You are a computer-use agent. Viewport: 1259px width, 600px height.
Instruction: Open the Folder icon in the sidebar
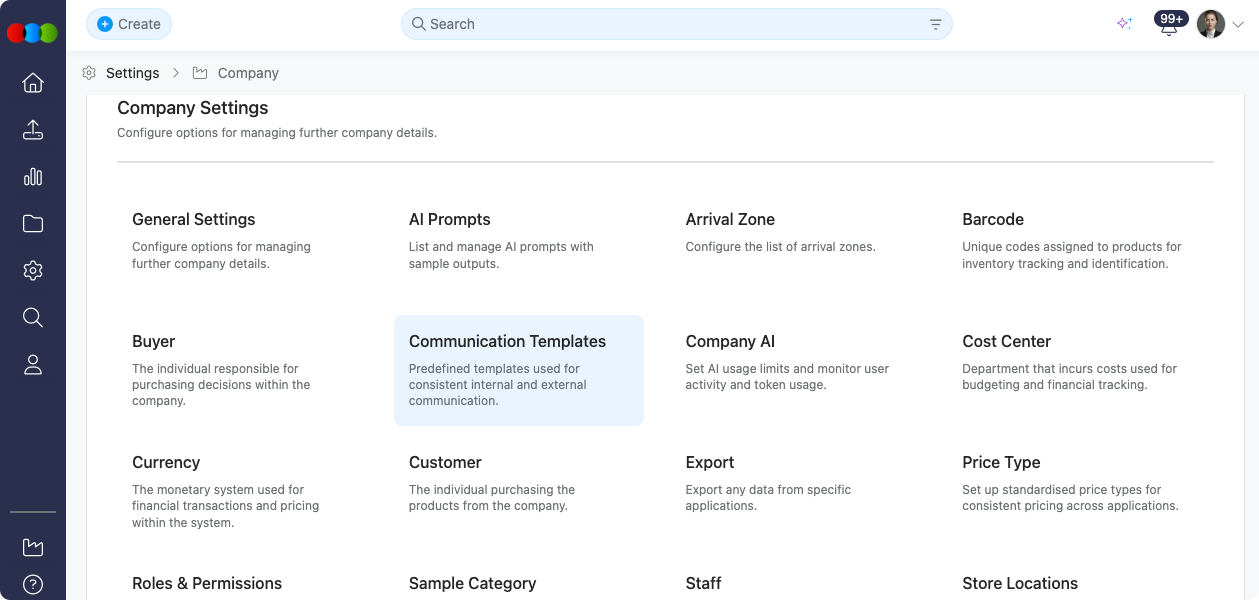pos(32,224)
